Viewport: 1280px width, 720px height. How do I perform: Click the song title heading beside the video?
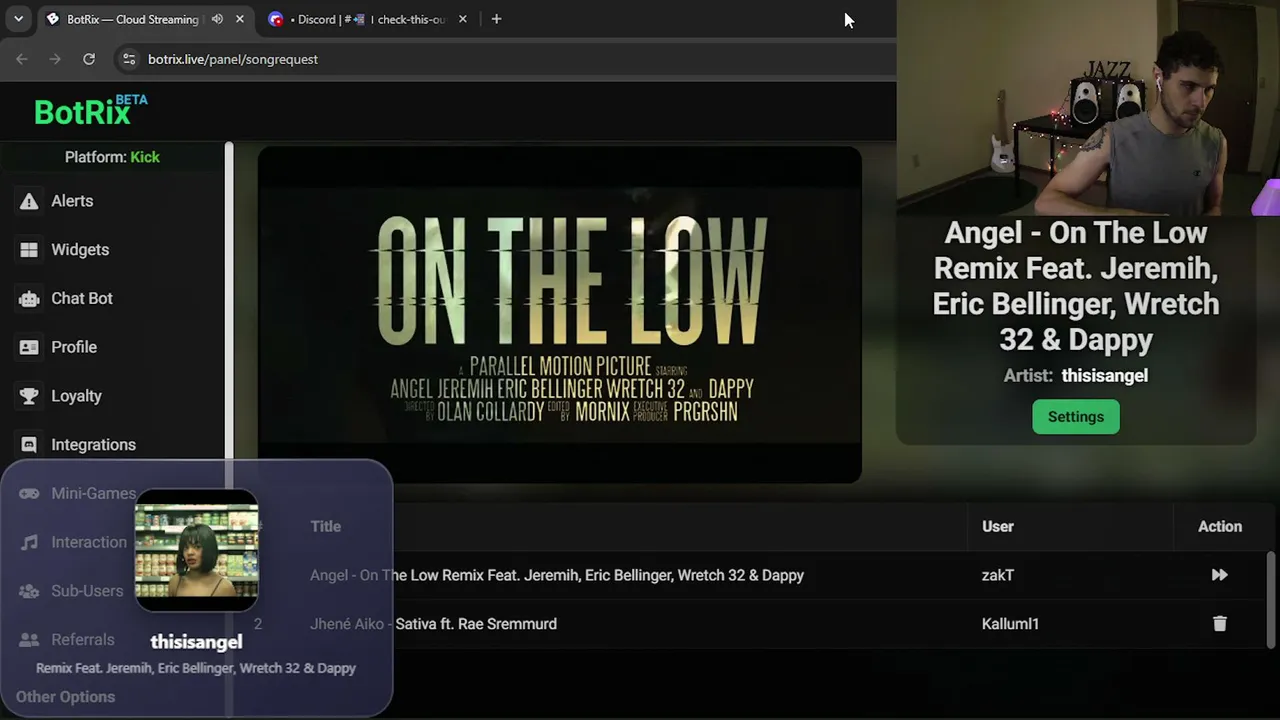(x=1076, y=286)
